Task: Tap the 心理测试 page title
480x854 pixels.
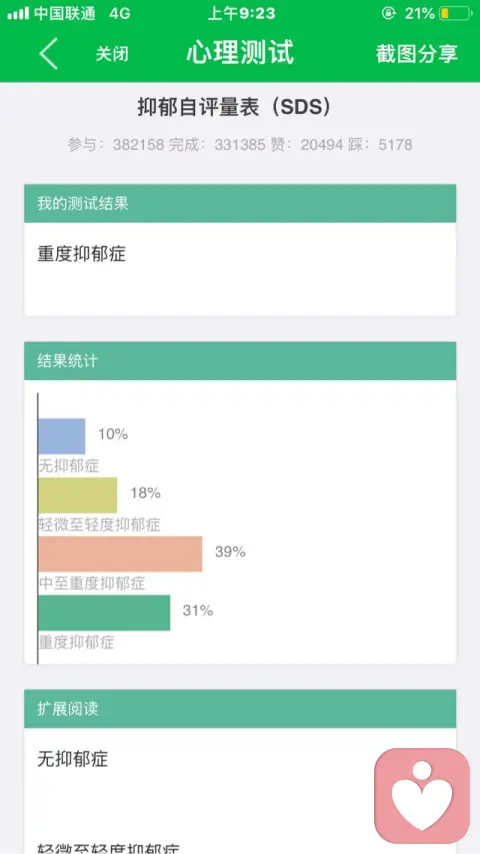Action: tap(240, 53)
